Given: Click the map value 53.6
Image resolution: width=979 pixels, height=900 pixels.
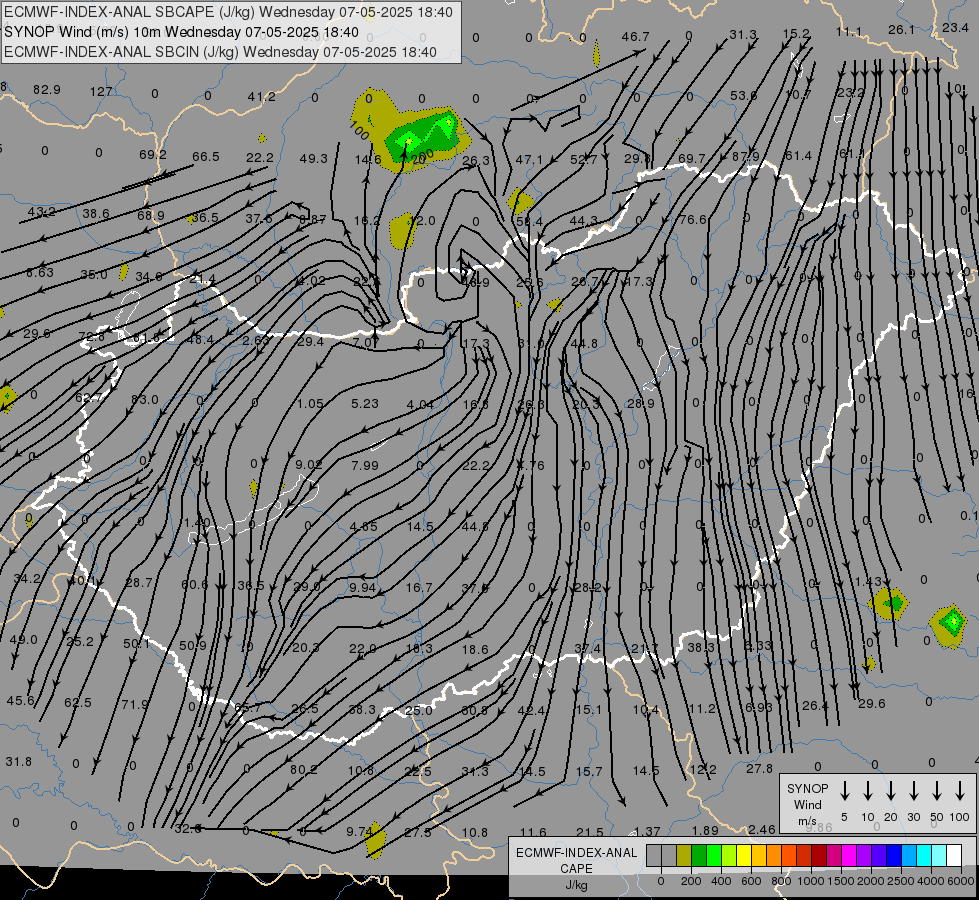Looking at the screenshot, I should 743,96.
